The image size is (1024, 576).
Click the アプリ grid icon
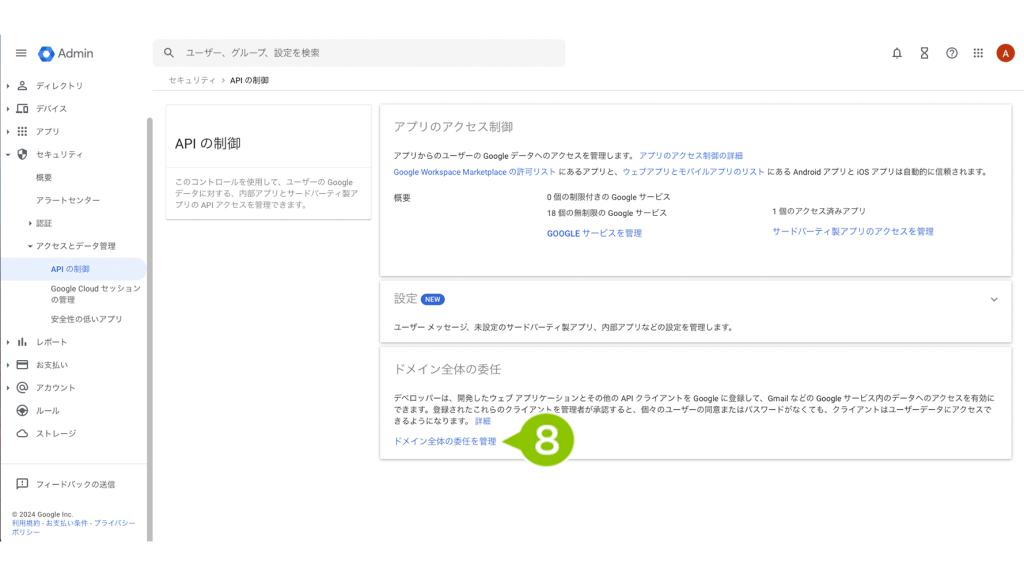coord(22,131)
